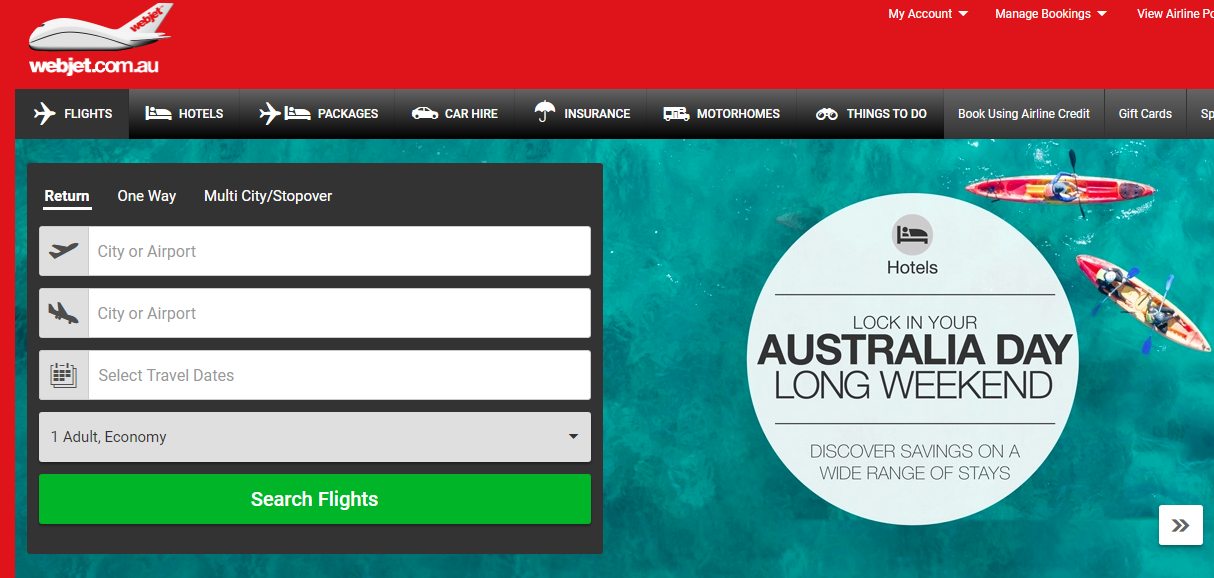1214x578 pixels.
Task: Open the FLIGHTS navigation tab
Action: pyautogui.click(x=72, y=114)
